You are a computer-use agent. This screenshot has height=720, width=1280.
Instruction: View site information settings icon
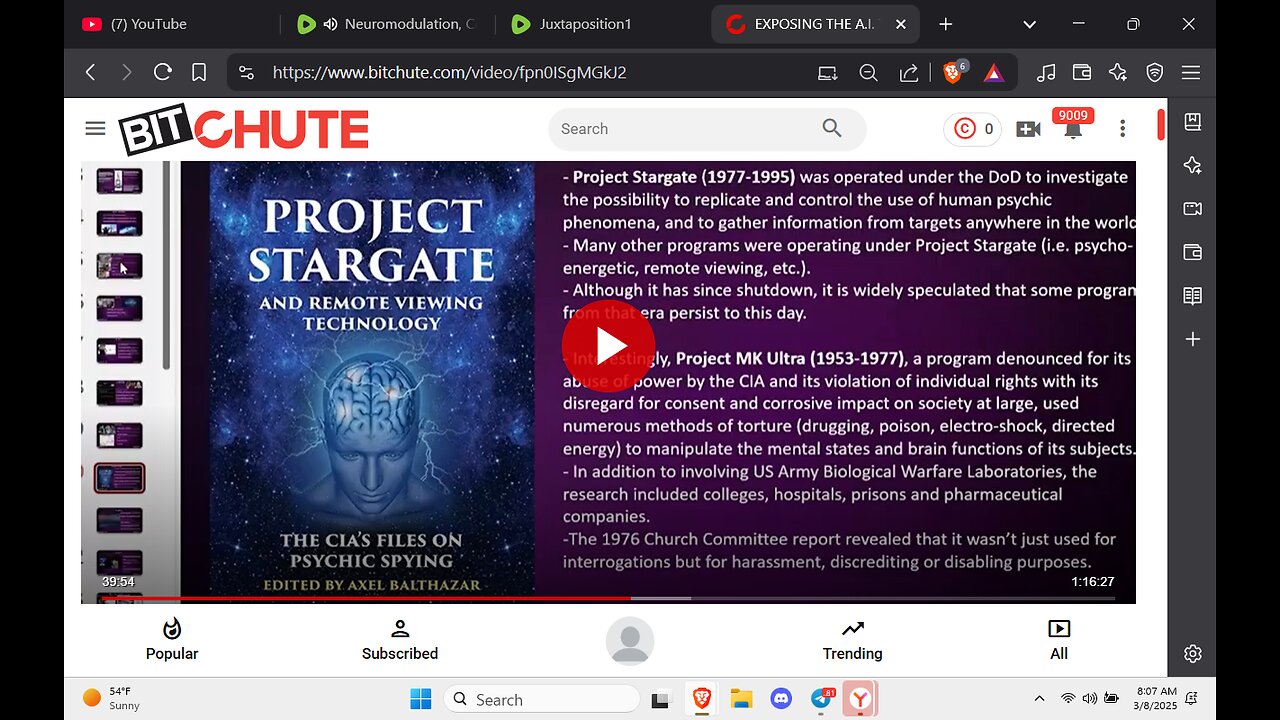[247, 72]
